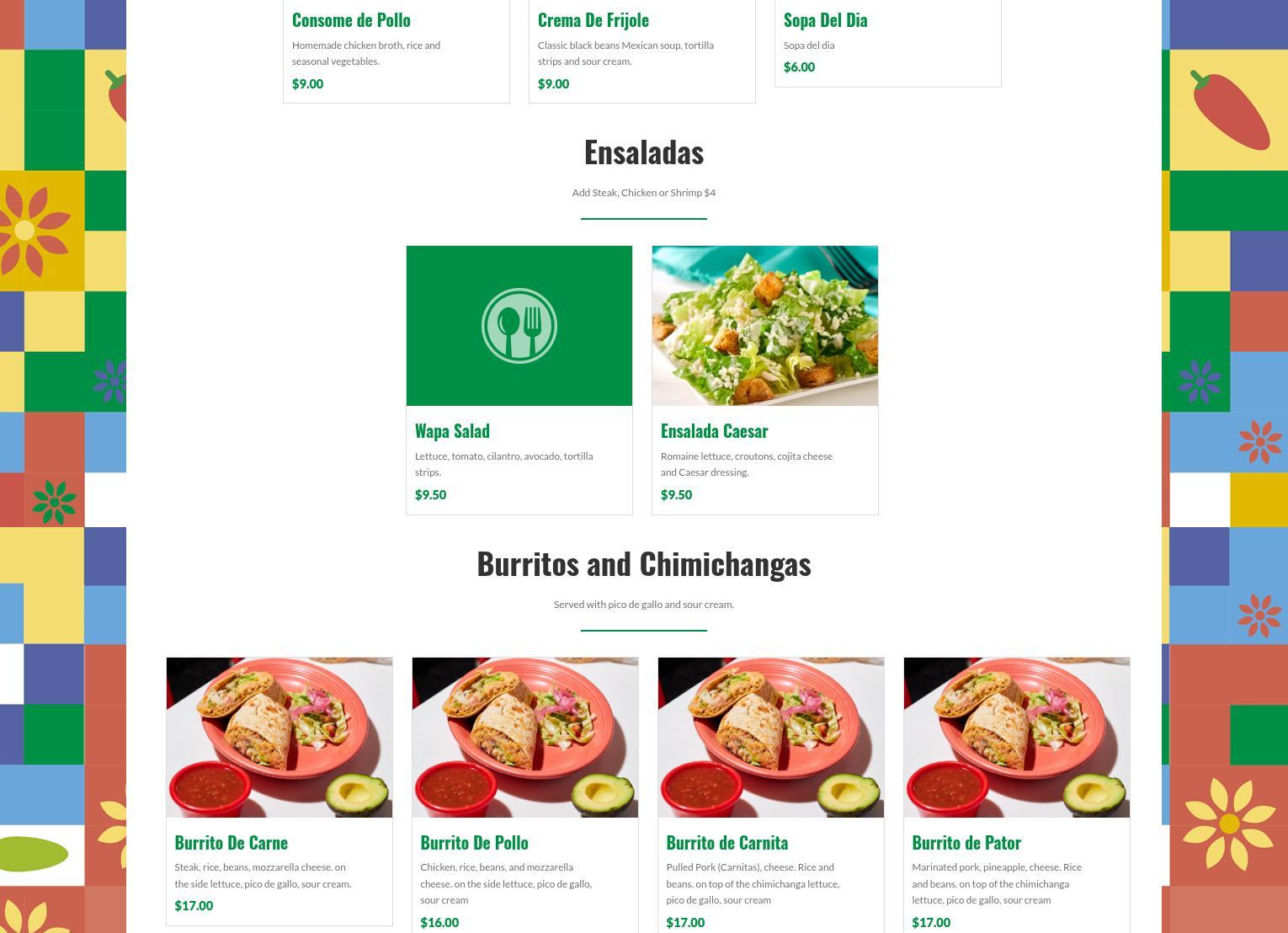Viewport: 1288px width, 933px height.
Task: Open the Burrito De Pollo photo
Action: (x=525, y=738)
